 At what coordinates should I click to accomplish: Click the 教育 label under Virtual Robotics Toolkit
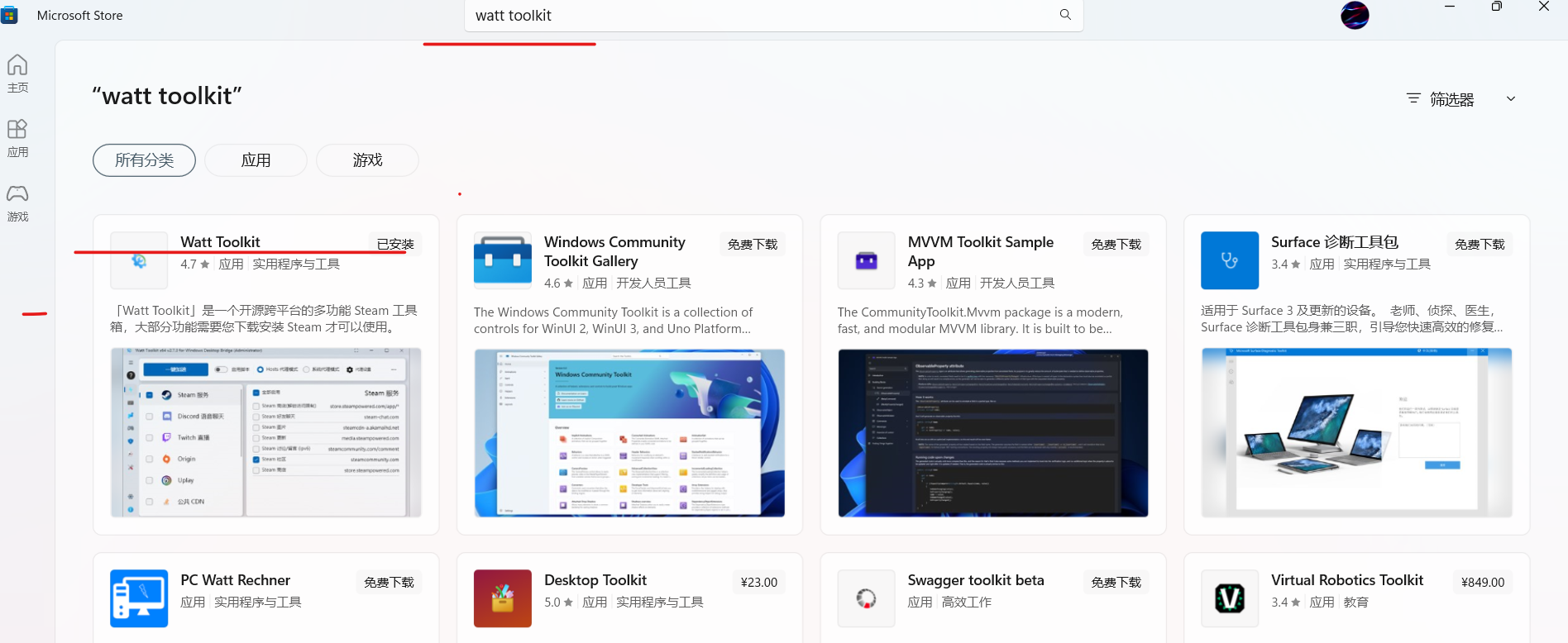click(1356, 603)
